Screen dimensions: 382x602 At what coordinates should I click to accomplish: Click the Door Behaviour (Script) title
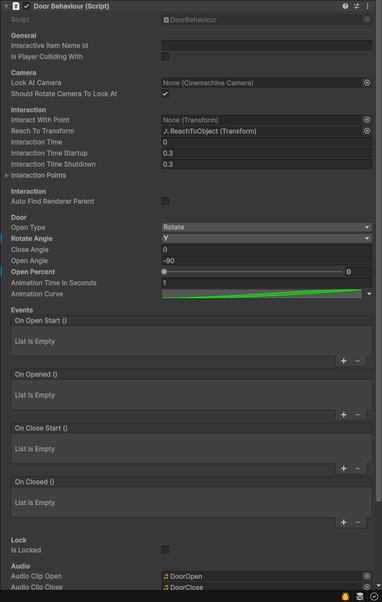tap(71, 6)
